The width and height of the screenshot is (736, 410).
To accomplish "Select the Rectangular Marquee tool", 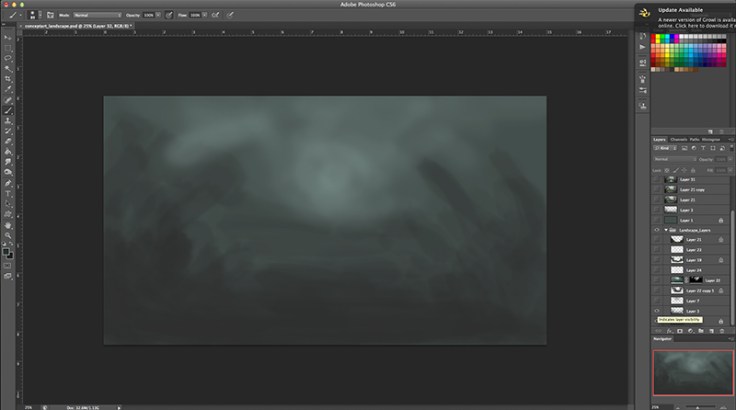I will coord(8,48).
